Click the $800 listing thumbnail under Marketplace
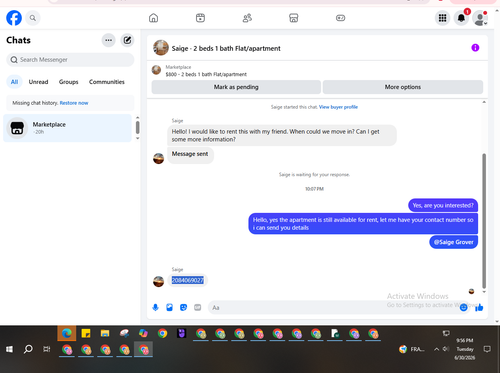The image size is (500, 373). point(156,70)
